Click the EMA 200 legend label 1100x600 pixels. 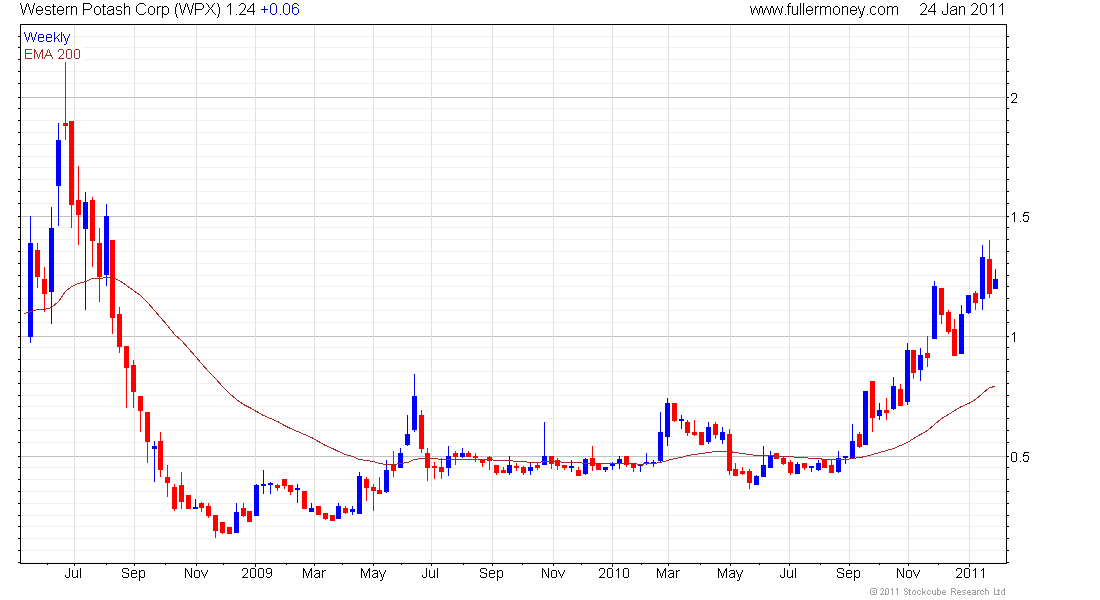pyautogui.click(x=52, y=54)
